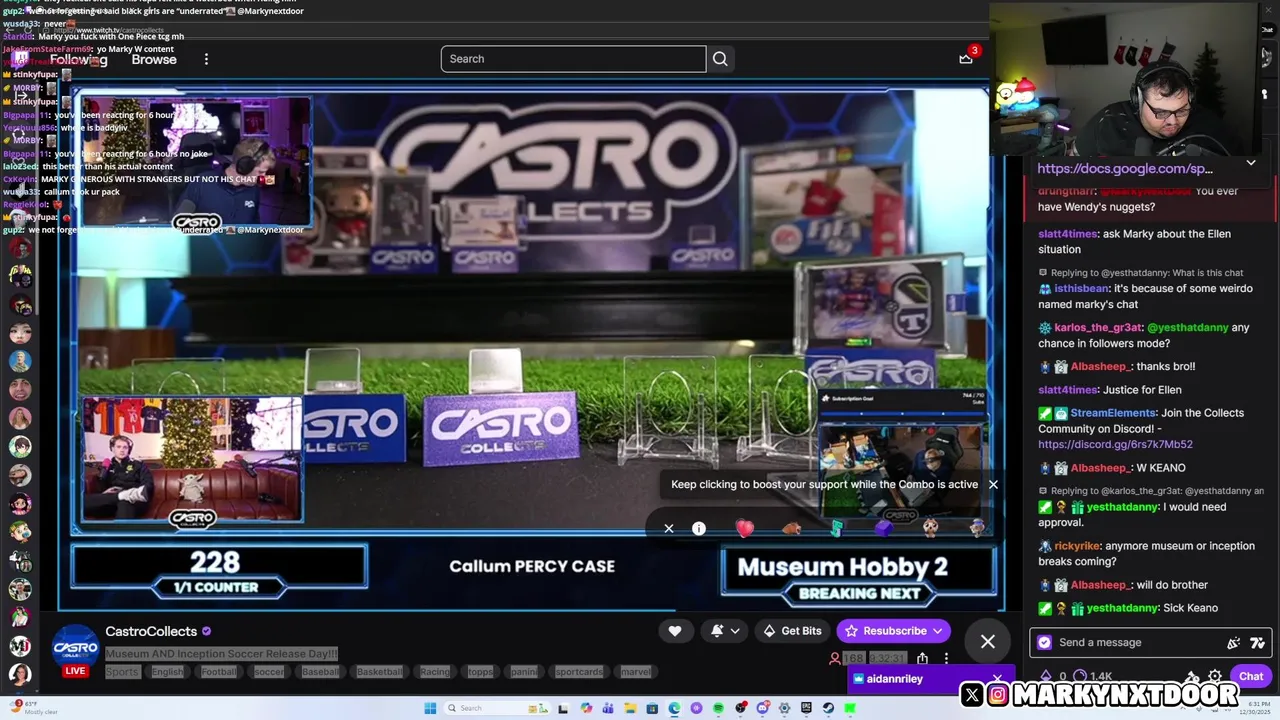Viewport: 1280px width, 720px height.
Task: Close the aidannriley banner
Action: pos(997,678)
